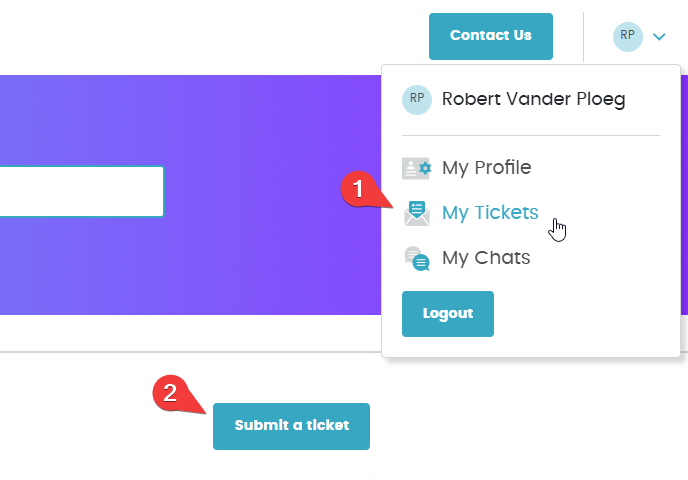Choose My Chats in the user menu
Screen dimensions: 688x480
(486, 258)
